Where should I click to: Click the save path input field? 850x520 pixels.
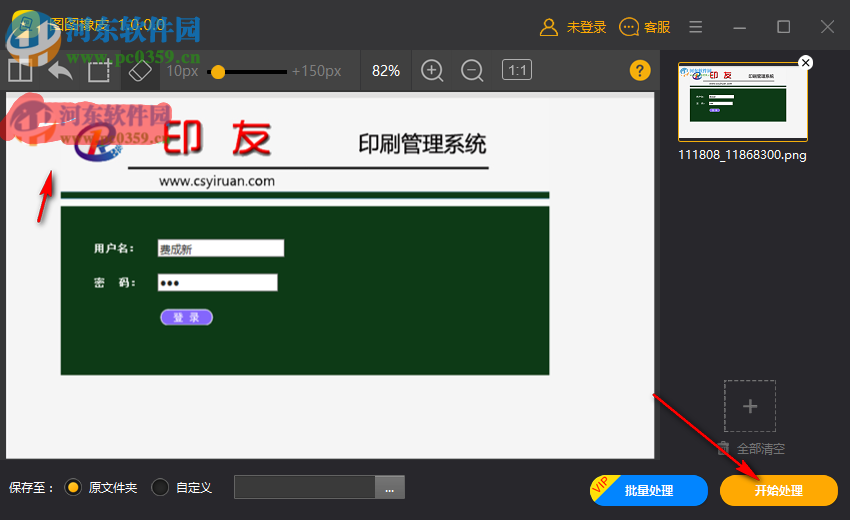coord(305,487)
